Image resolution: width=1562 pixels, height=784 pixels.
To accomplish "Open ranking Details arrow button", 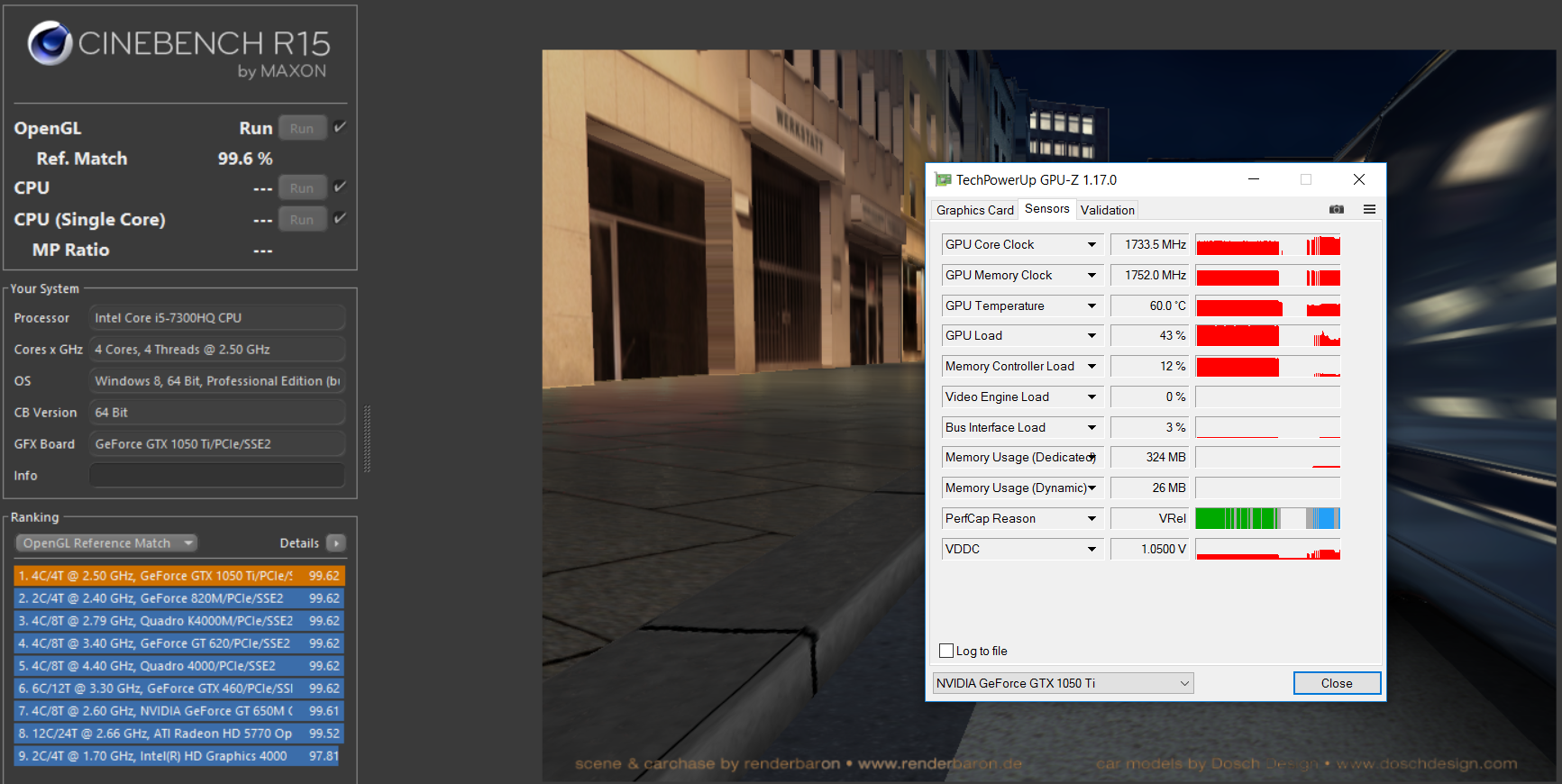I will tap(335, 543).
